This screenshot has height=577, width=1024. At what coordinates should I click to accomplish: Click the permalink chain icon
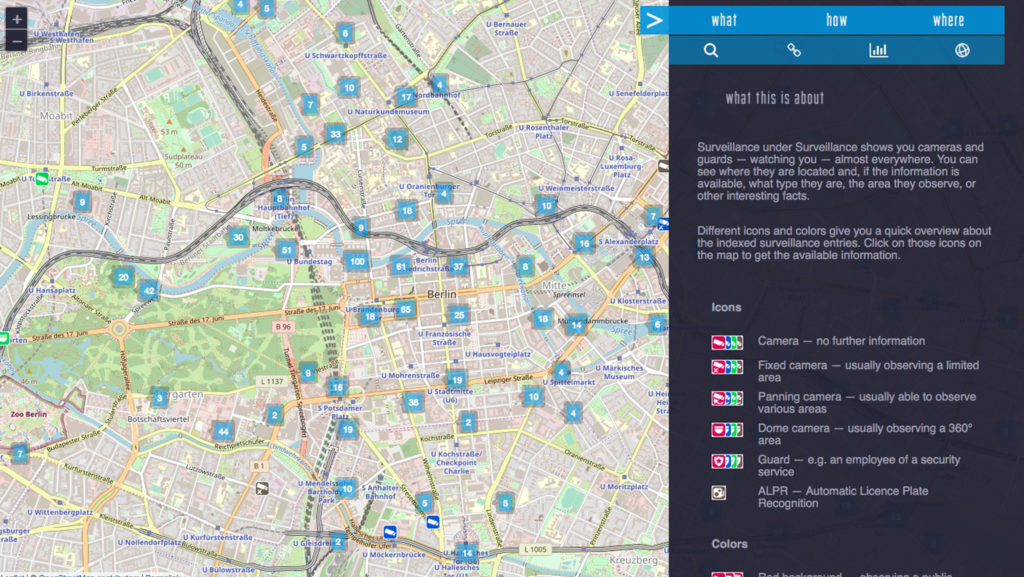pos(794,50)
